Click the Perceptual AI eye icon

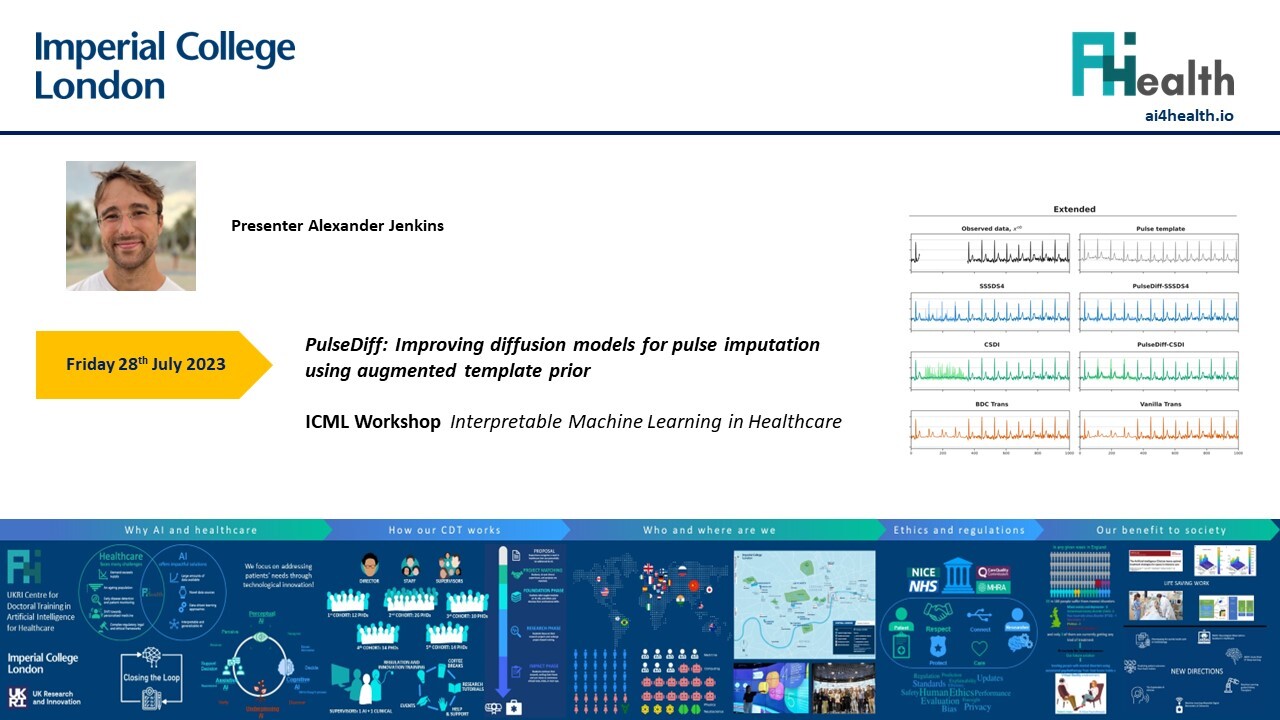(x=259, y=636)
